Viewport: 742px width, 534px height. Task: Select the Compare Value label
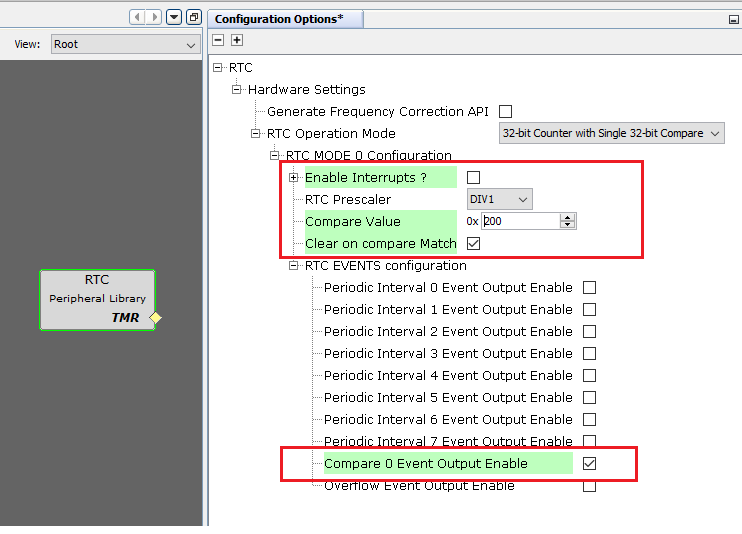(x=353, y=222)
